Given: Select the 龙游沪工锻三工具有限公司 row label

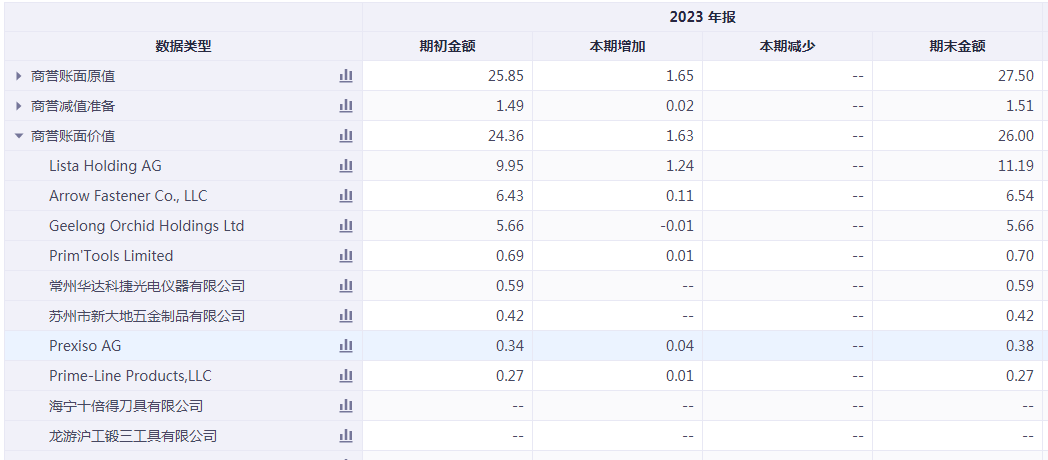Looking at the screenshot, I should point(133,436).
